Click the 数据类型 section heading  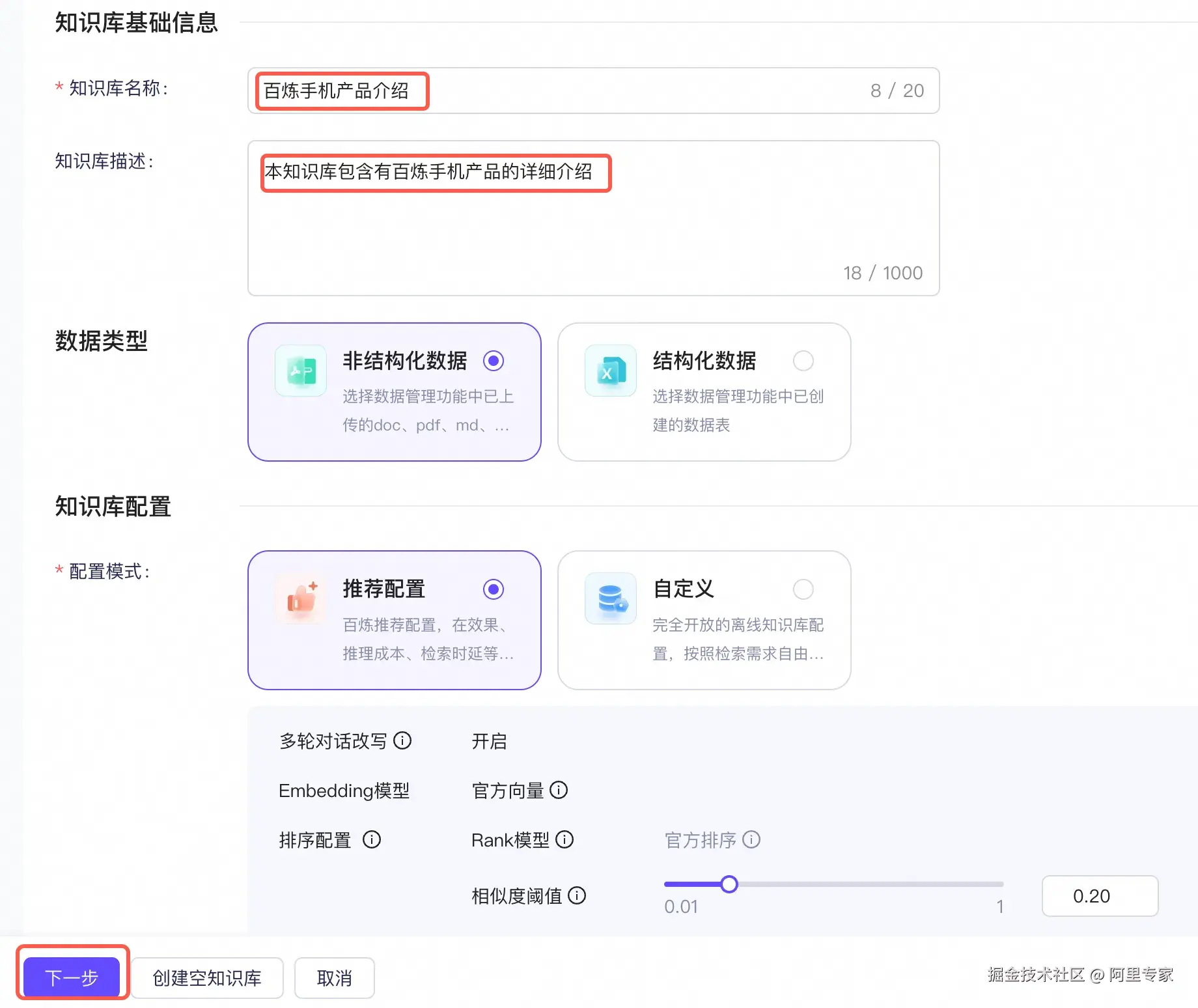click(102, 341)
